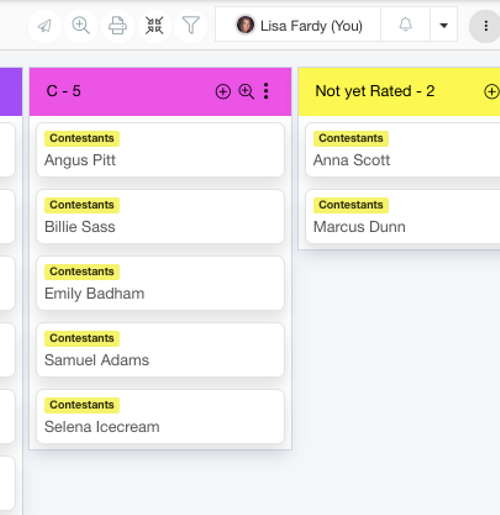The width and height of the screenshot is (500, 515).
Task: Click the paper plane send icon
Action: click(45, 26)
